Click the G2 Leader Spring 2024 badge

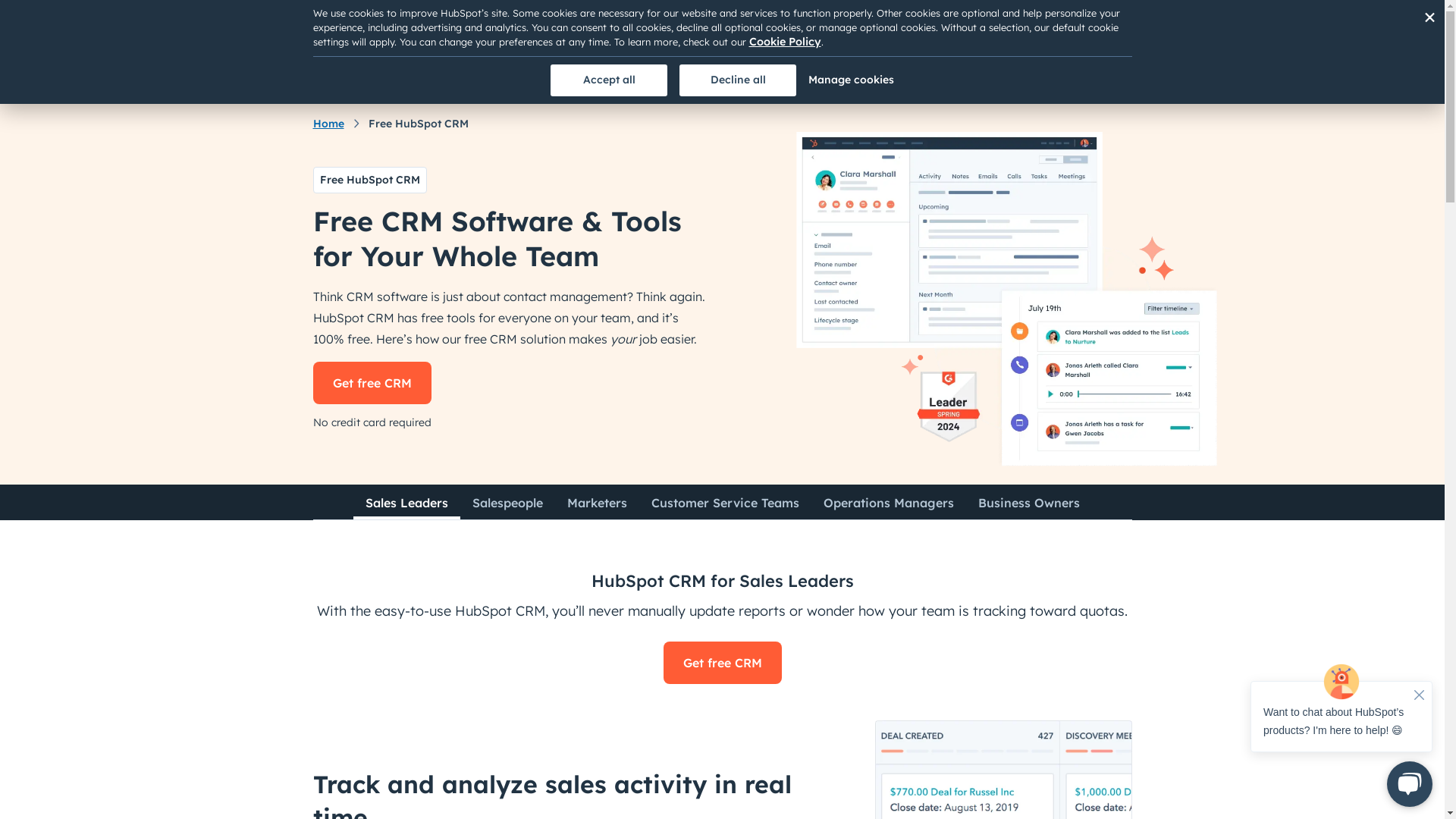pos(947,403)
